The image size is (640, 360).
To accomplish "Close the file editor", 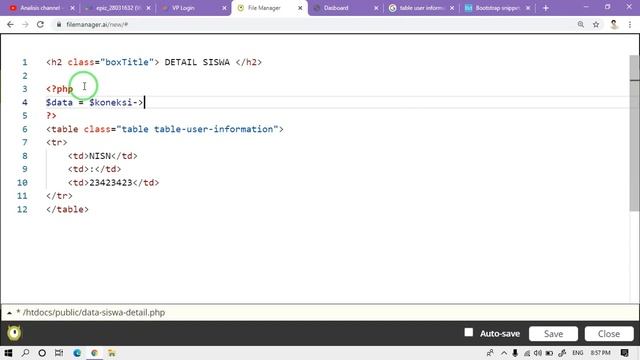I will (x=609, y=333).
